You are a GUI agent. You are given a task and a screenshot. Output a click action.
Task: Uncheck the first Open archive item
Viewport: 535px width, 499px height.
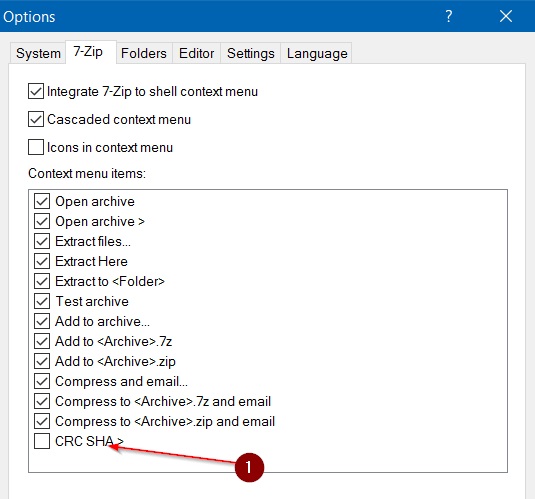[42, 201]
